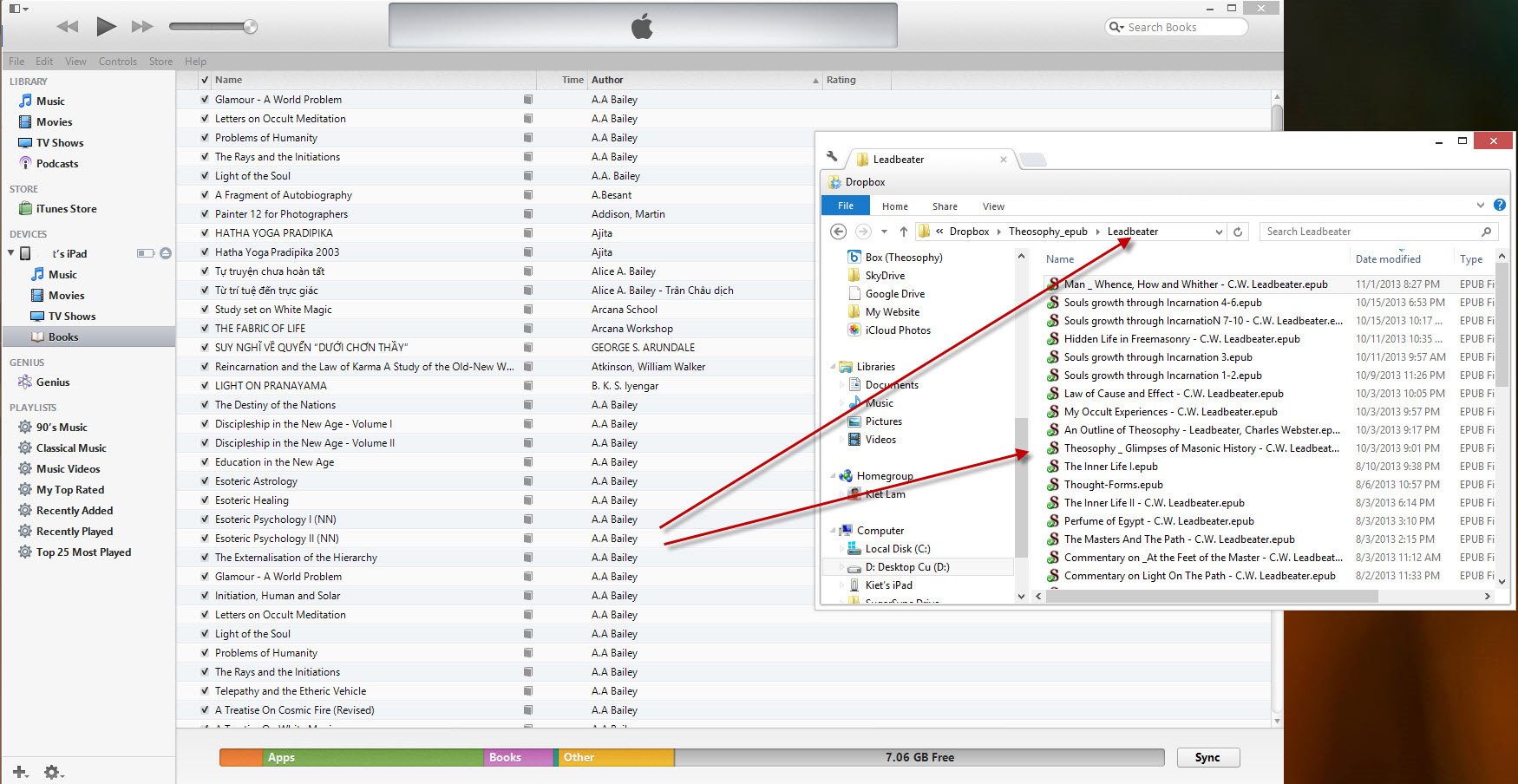Click the volume slider in iTunes
Image resolution: width=1518 pixels, height=784 pixels.
click(213, 27)
